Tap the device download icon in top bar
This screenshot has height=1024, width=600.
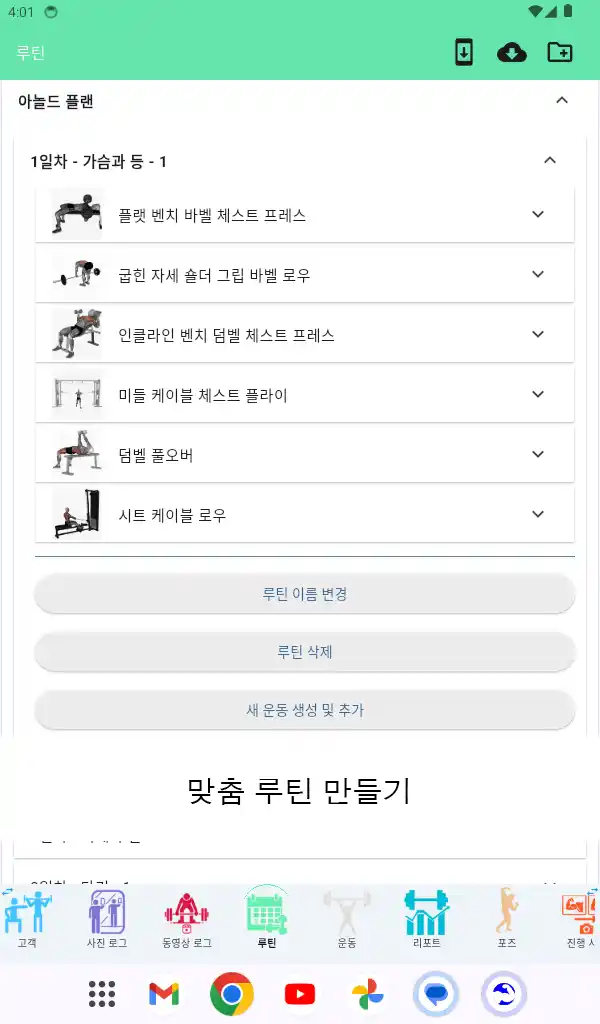point(465,51)
